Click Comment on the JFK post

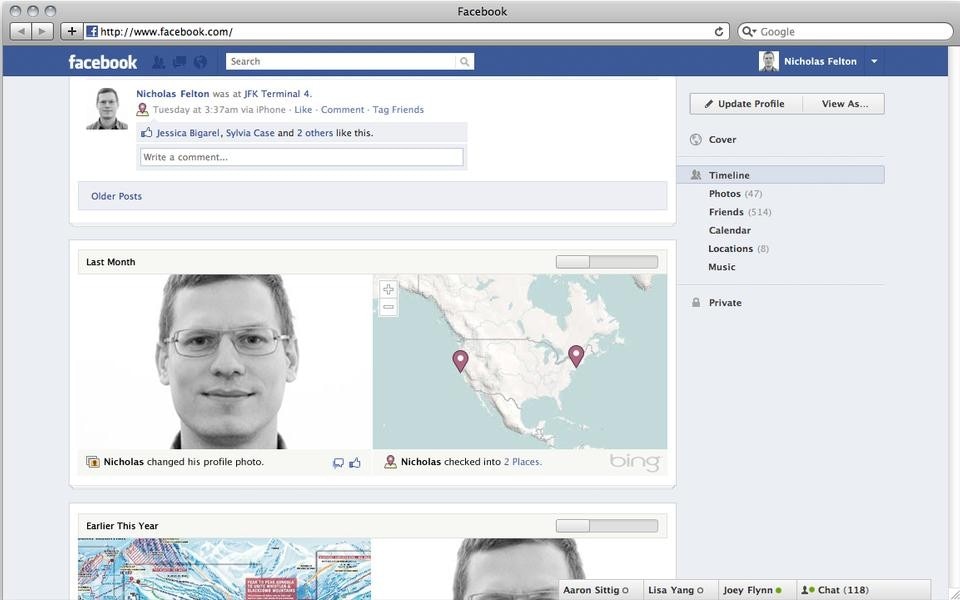click(342, 110)
